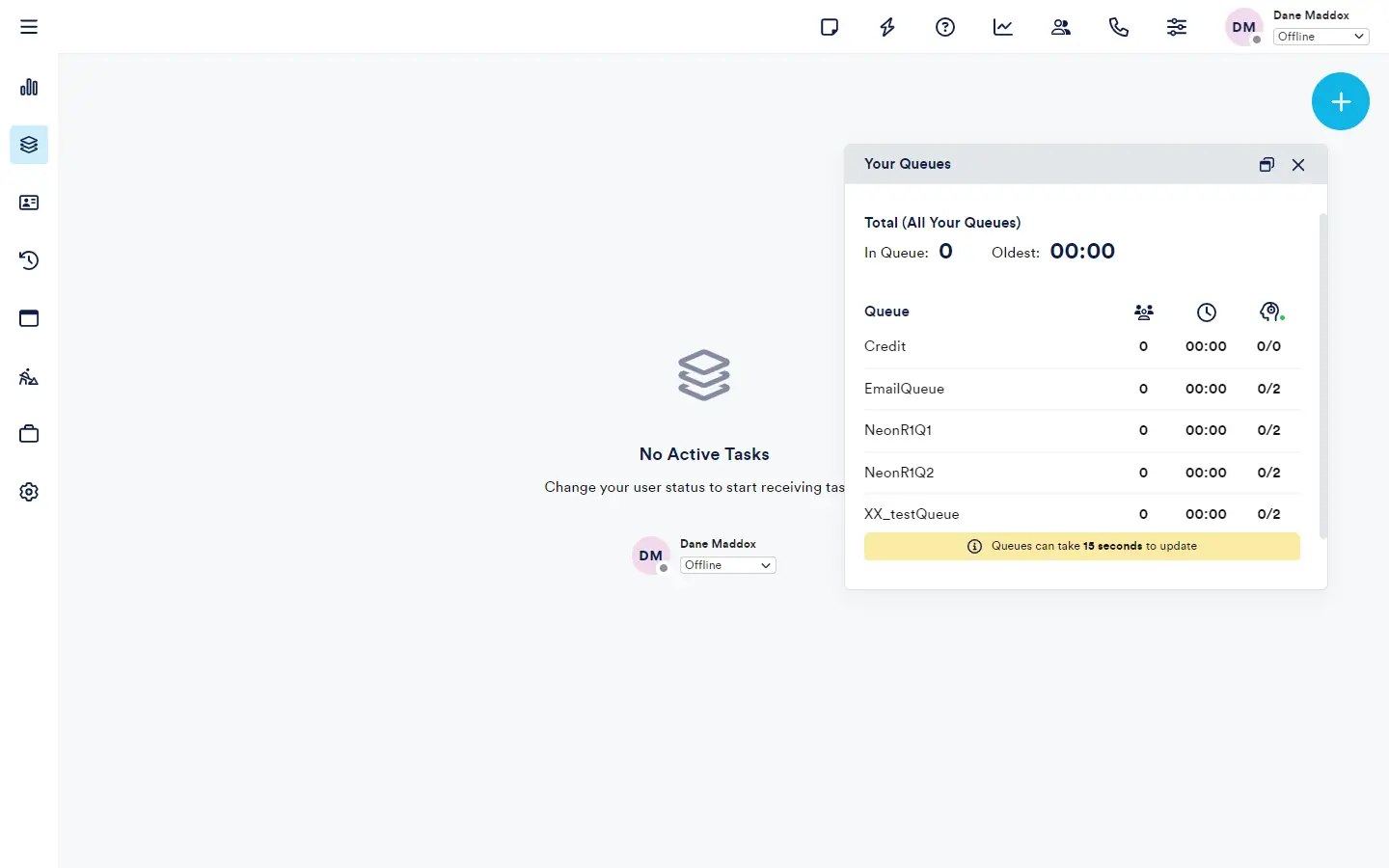Click the lightning bolt quick actions icon
The width and height of the screenshot is (1389, 868).
[887, 27]
